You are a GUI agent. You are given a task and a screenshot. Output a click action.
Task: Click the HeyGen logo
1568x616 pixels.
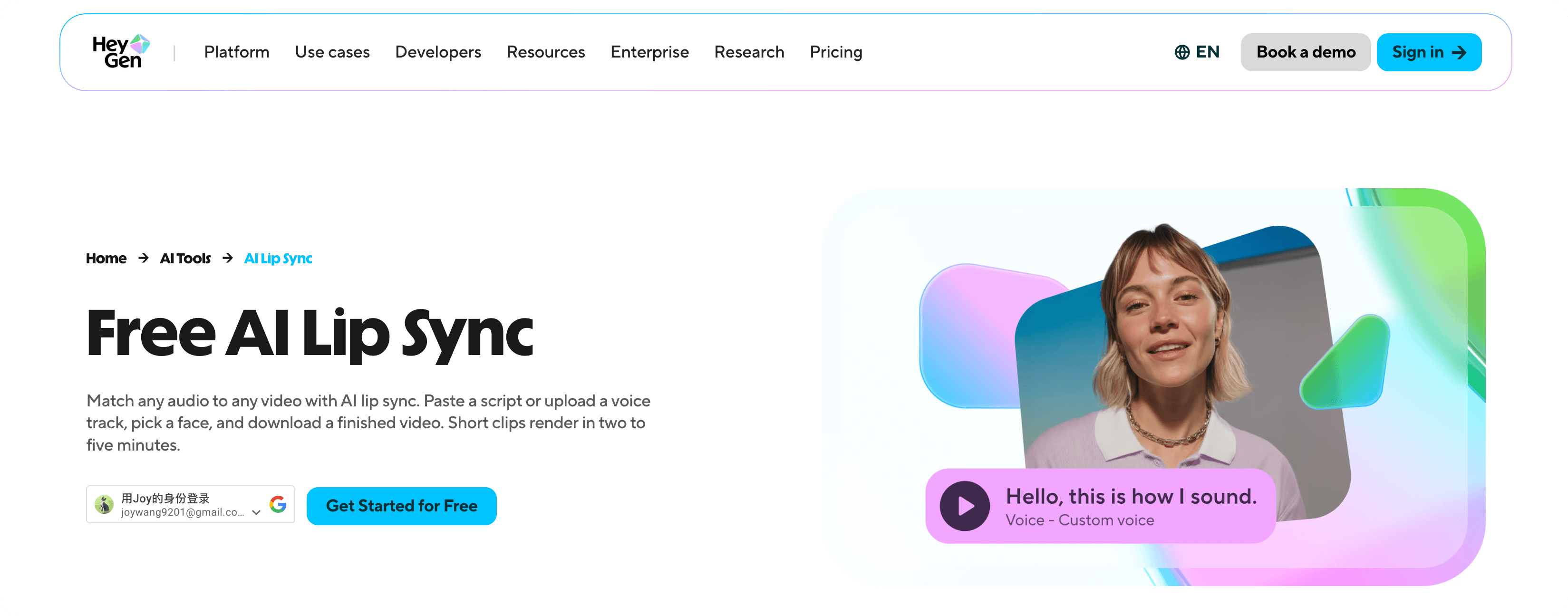(x=121, y=52)
